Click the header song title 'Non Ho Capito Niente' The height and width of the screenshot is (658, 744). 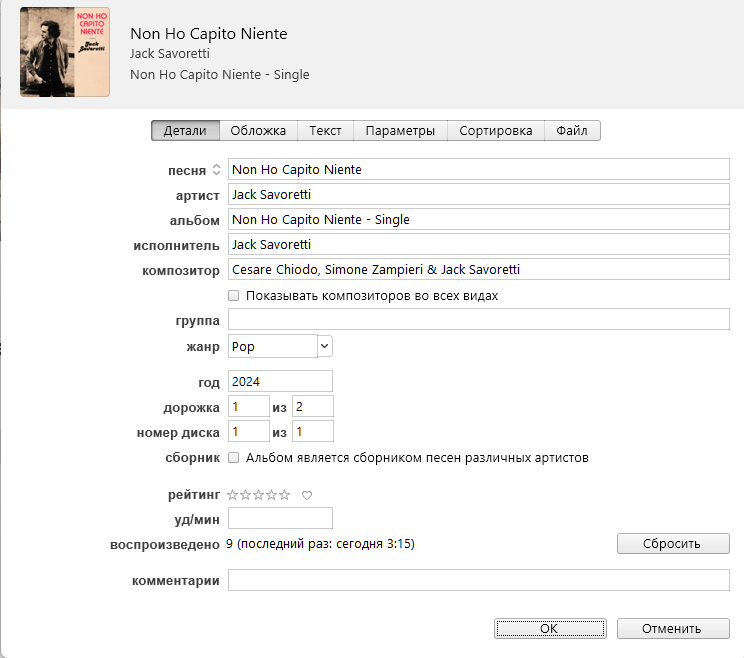[209, 34]
